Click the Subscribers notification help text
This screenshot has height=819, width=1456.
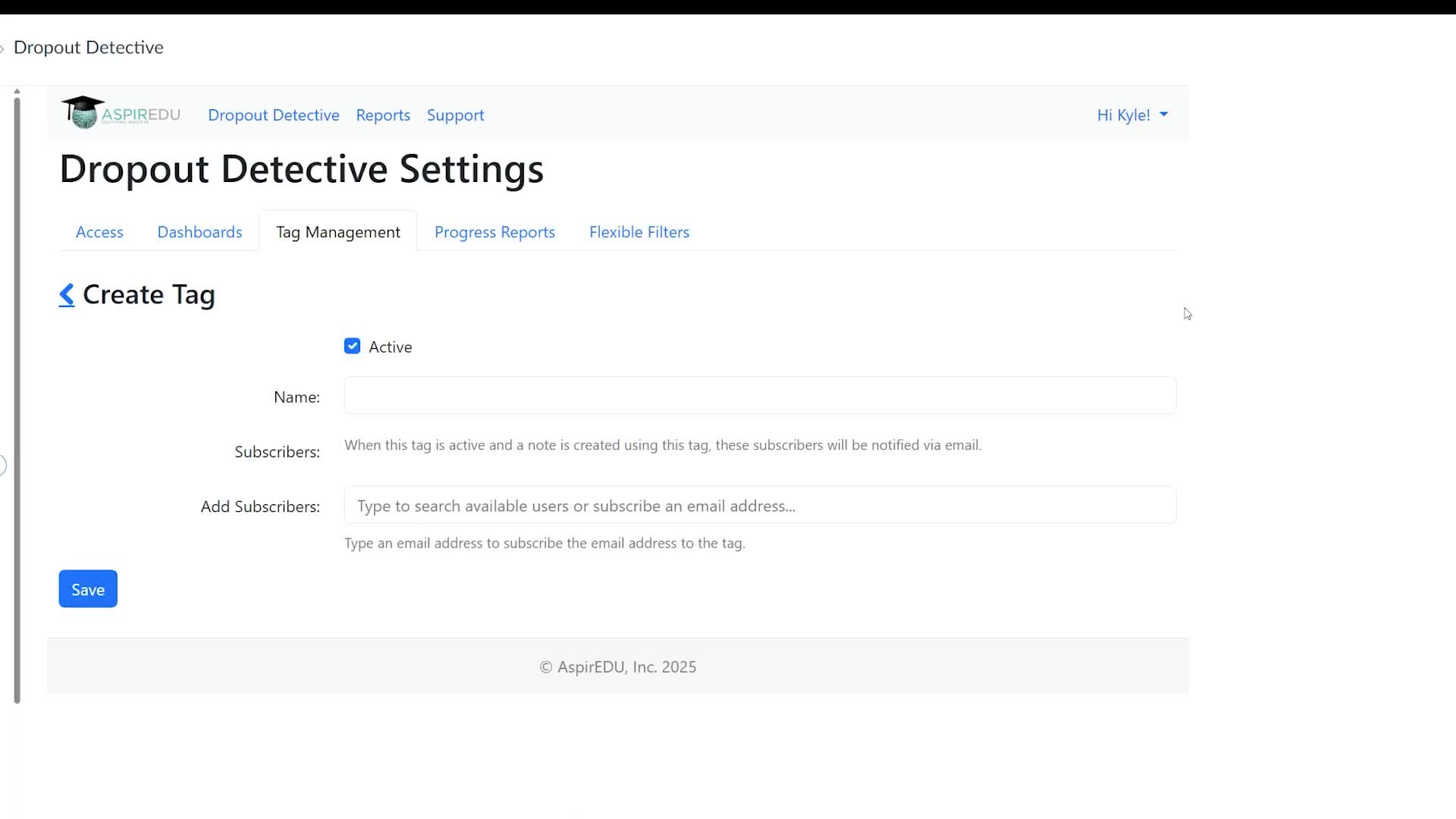click(x=663, y=445)
